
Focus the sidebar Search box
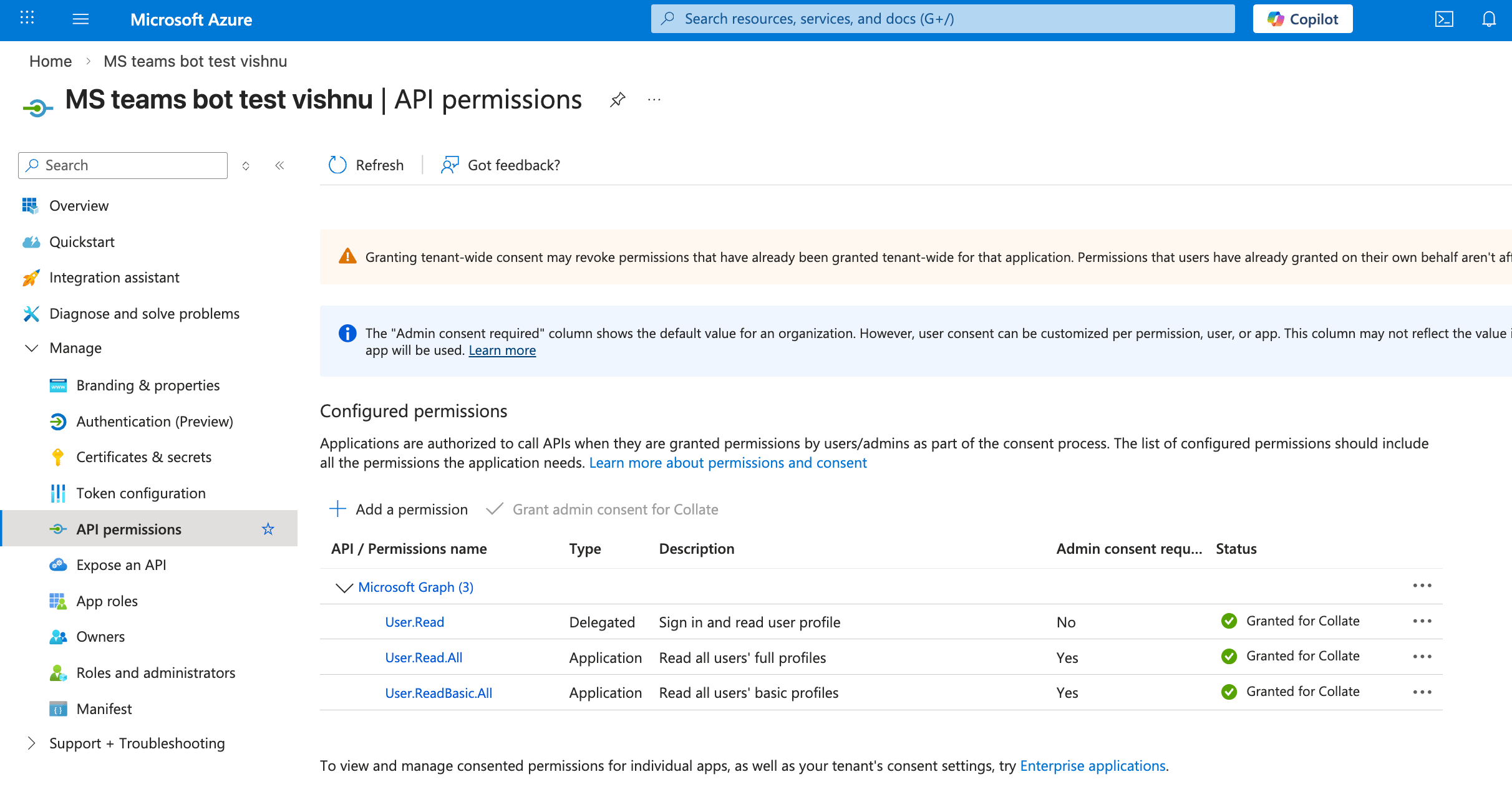click(x=123, y=165)
